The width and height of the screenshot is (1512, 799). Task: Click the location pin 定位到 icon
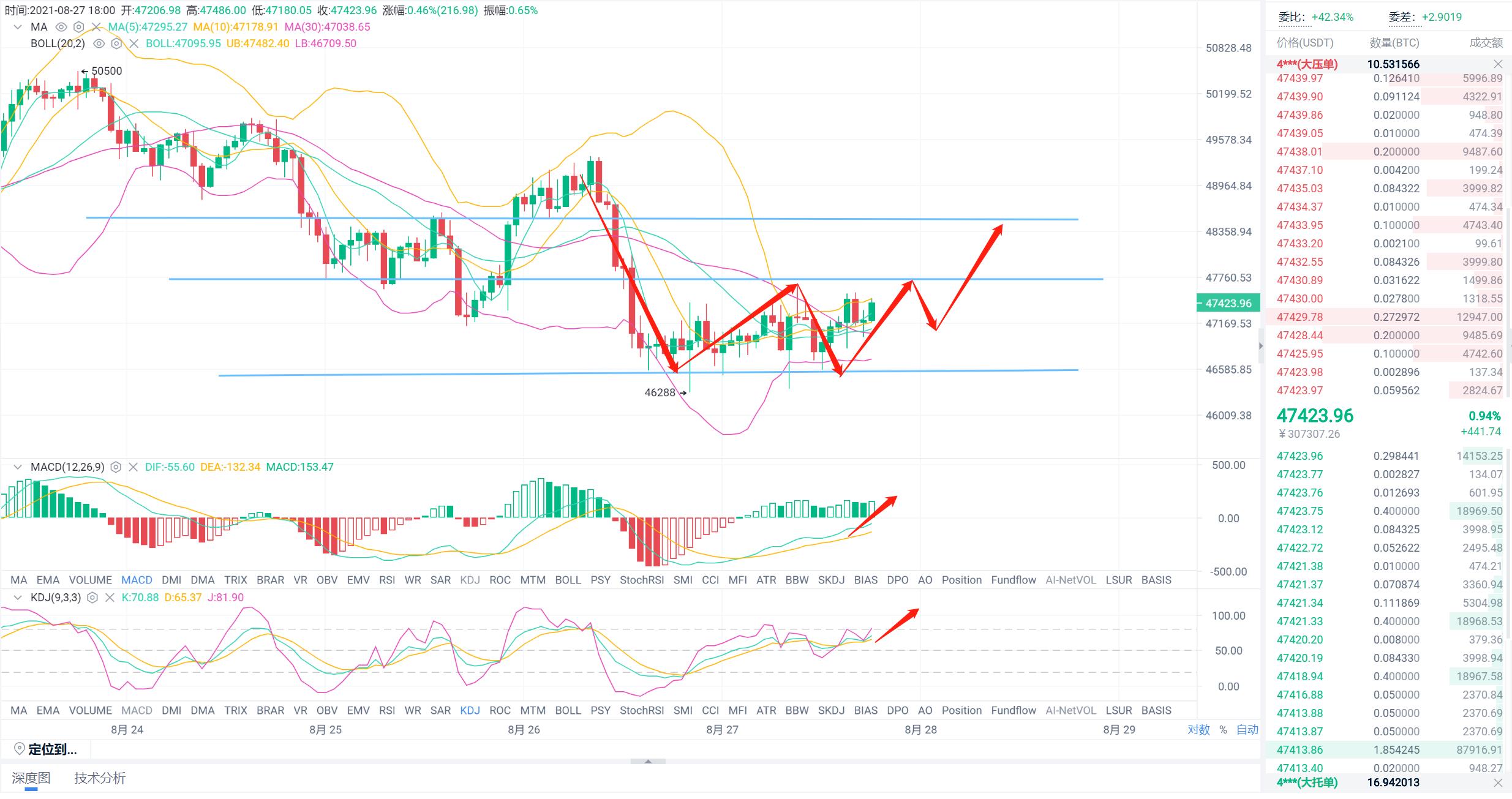pyautogui.click(x=20, y=749)
